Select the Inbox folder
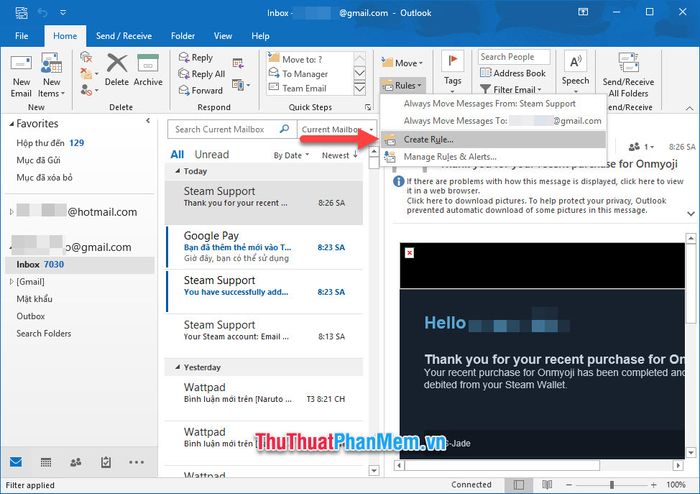The height and width of the screenshot is (494, 700). point(80,264)
